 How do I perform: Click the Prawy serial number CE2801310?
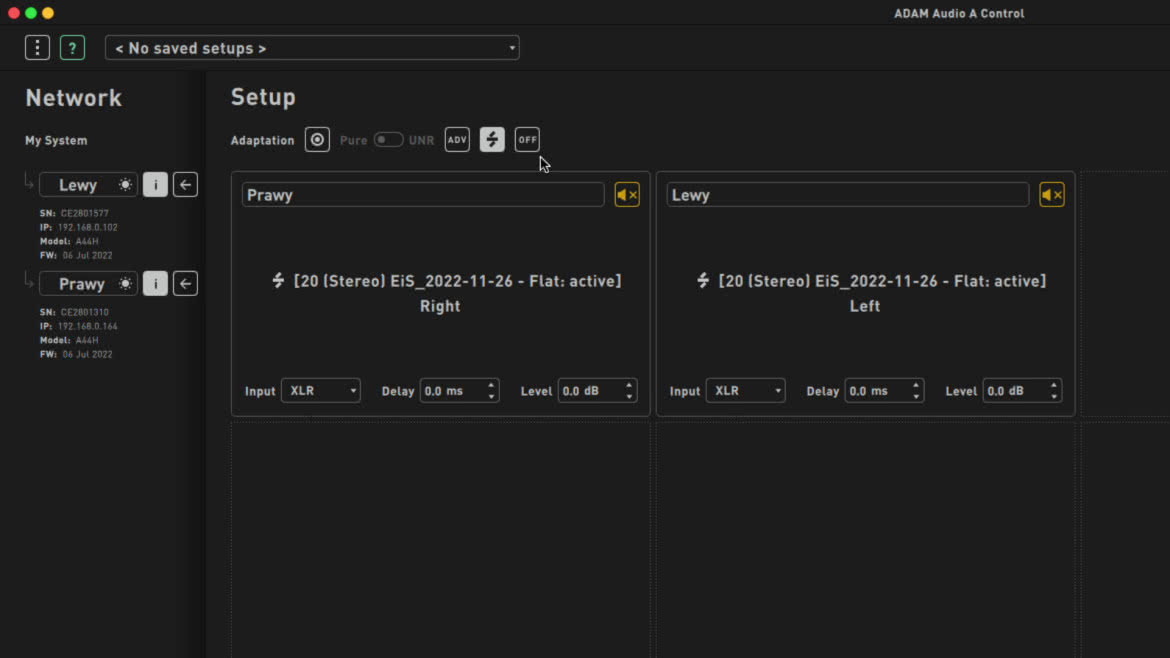(84, 312)
